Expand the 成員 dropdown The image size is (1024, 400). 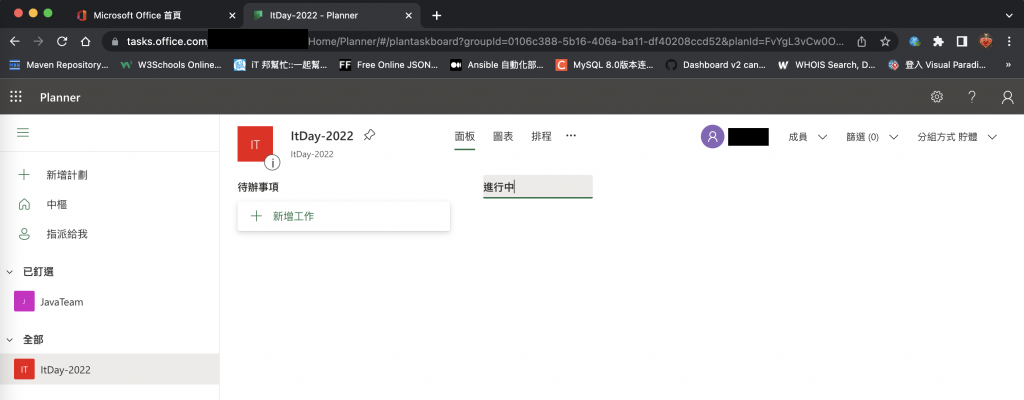click(x=808, y=137)
